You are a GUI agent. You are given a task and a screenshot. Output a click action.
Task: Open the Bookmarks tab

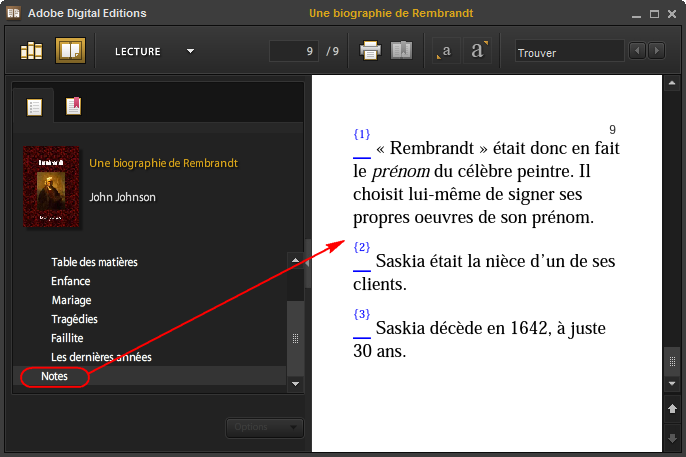(x=73, y=106)
